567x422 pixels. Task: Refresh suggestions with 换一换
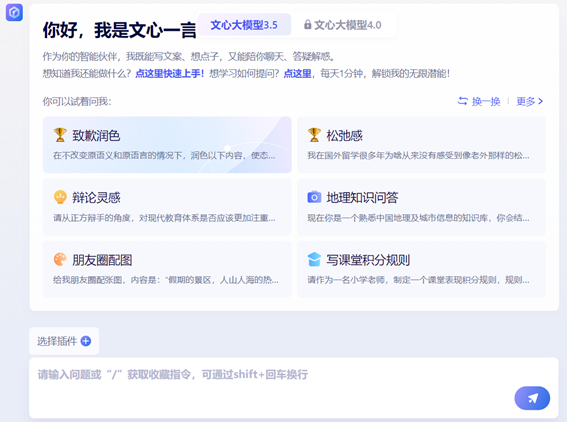pyautogui.click(x=479, y=102)
